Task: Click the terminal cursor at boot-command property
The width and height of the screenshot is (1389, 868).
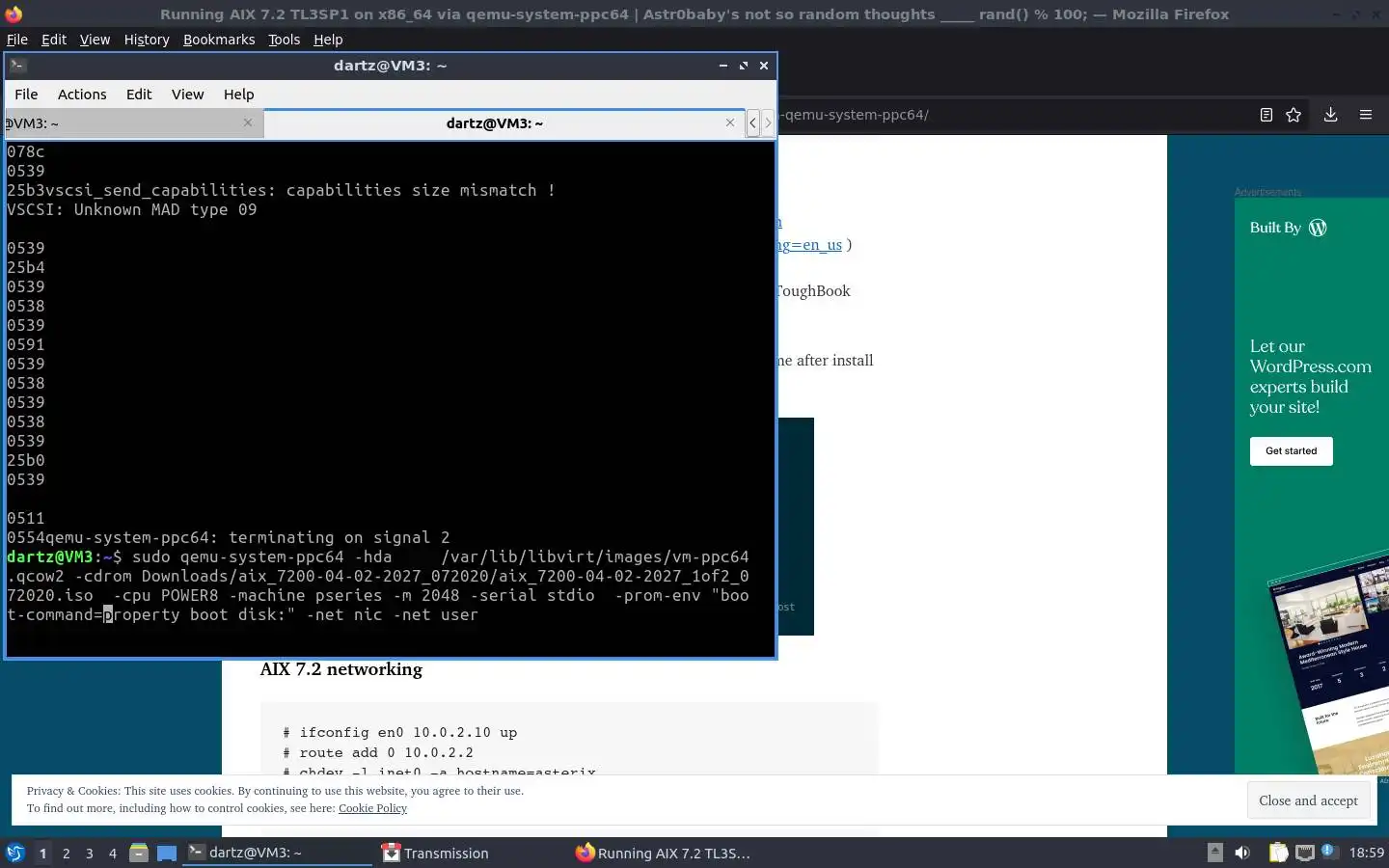Action: point(108,614)
